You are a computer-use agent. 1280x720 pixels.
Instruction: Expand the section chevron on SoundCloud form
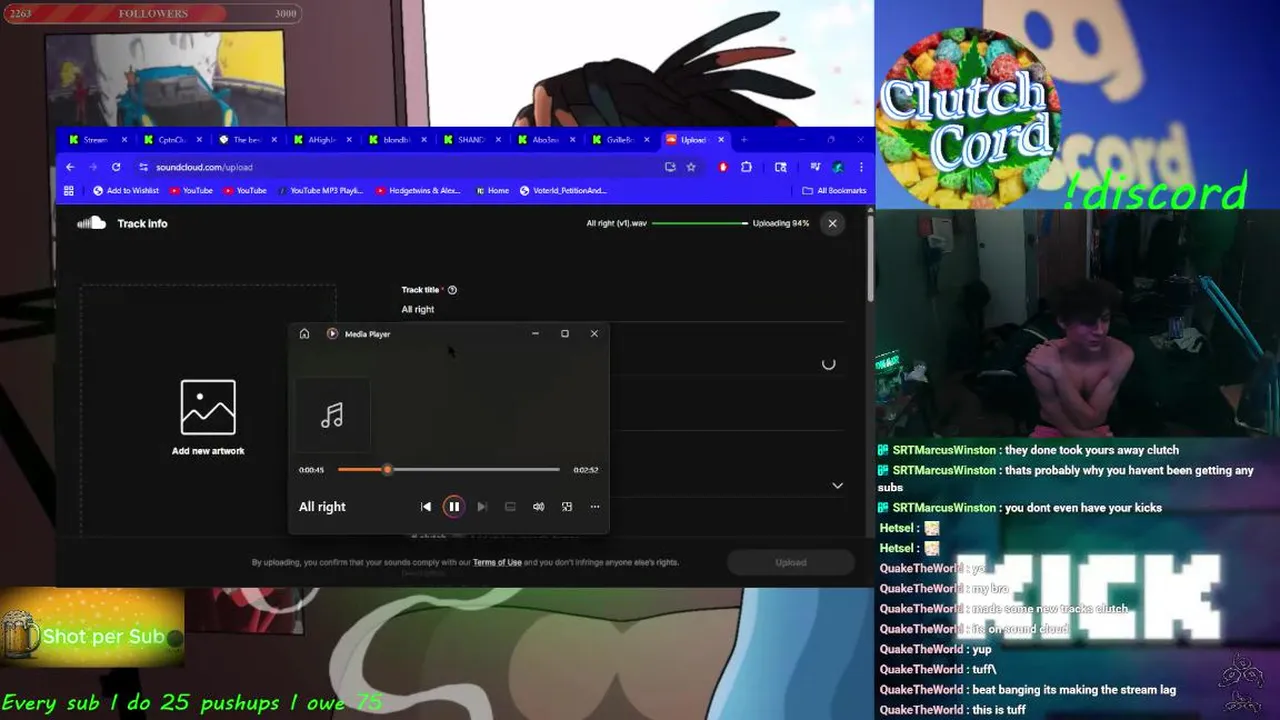point(837,486)
